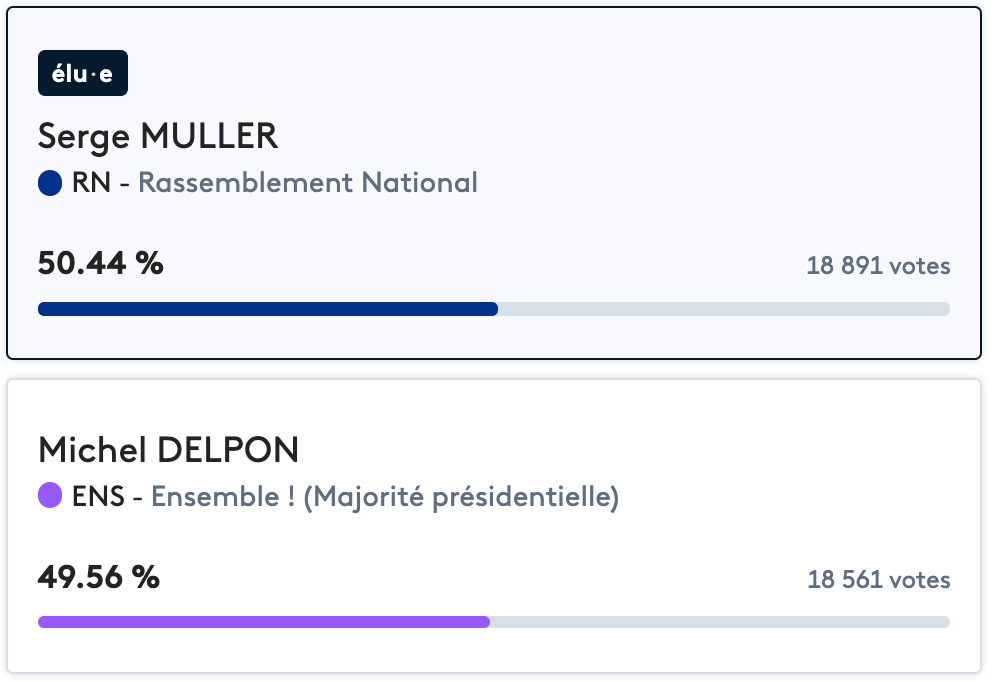The height and width of the screenshot is (682, 996).
Task: Click the unfilled gray part of Delpon's bar
Action: tap(720, 622)
